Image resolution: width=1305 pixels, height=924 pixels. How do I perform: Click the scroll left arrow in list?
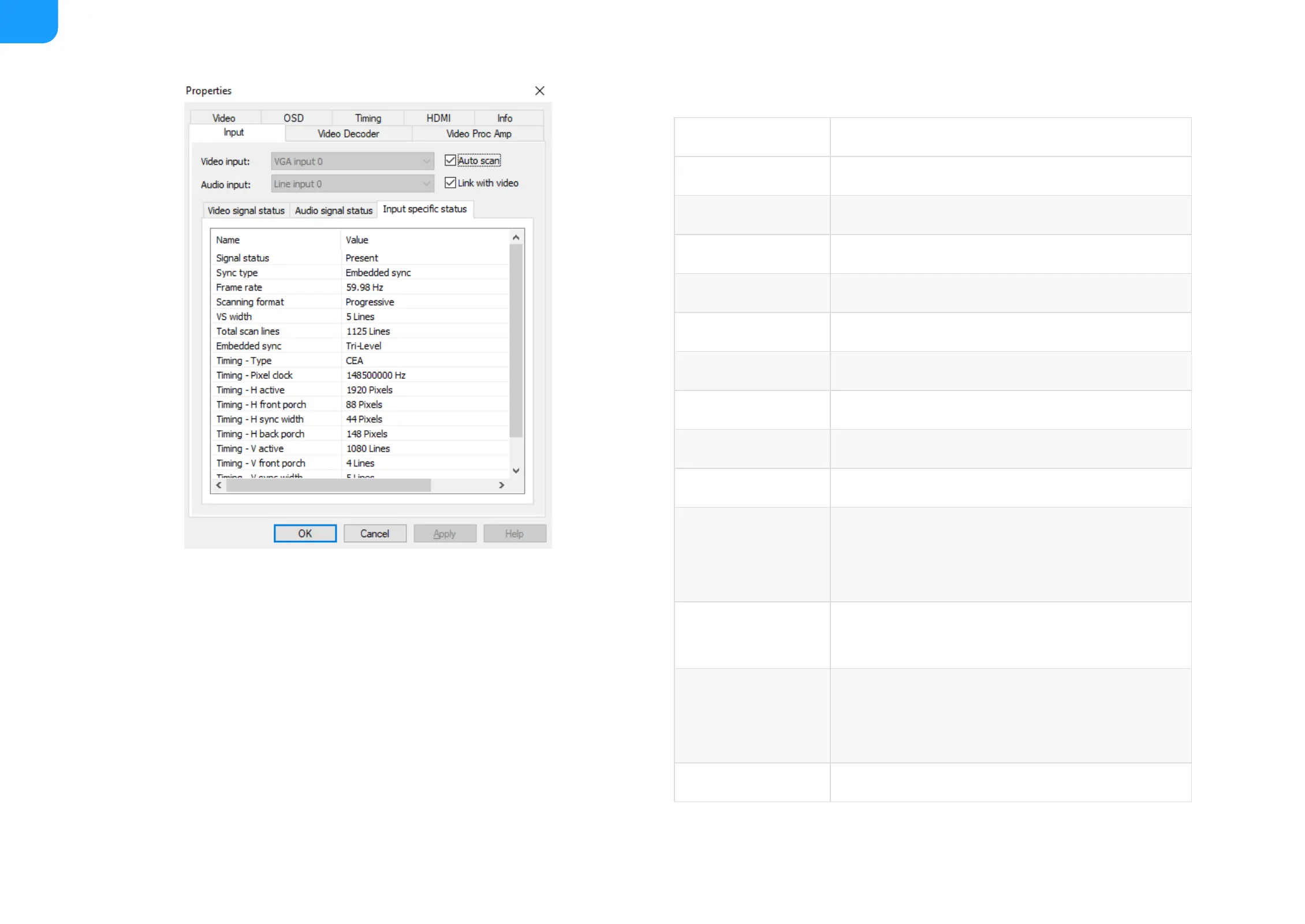point(219,486)
